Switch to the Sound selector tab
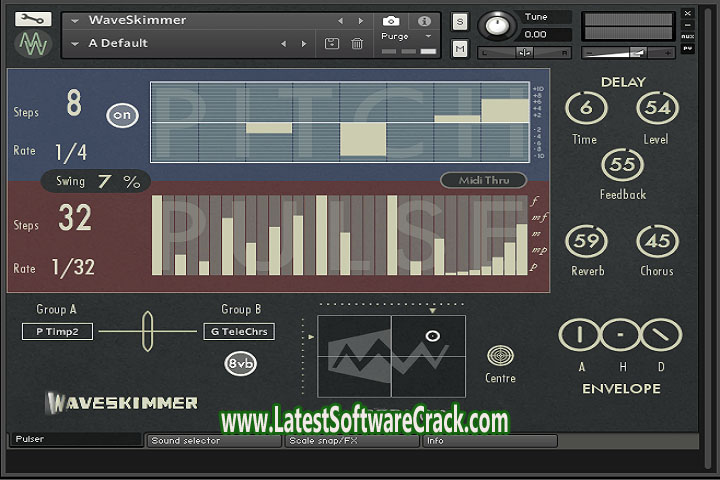Image resolution: width=720 pixels, height=480 pixels. click(x=213, y=440)
